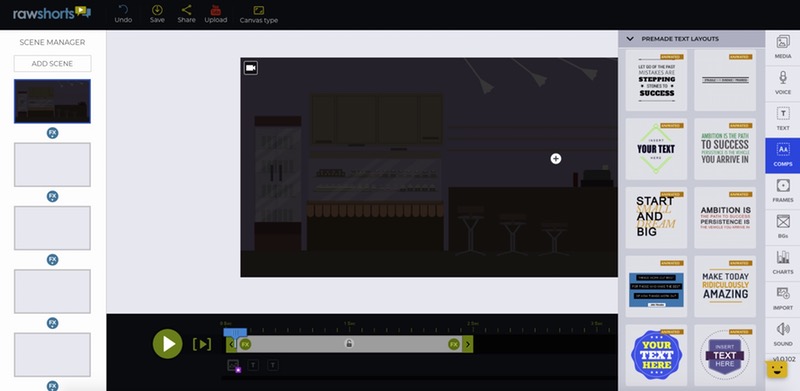Choose the blue badge 'Your Text Here' layout
Image resolution: width=800 pixels, height=391 pixels.
(656, 355)
